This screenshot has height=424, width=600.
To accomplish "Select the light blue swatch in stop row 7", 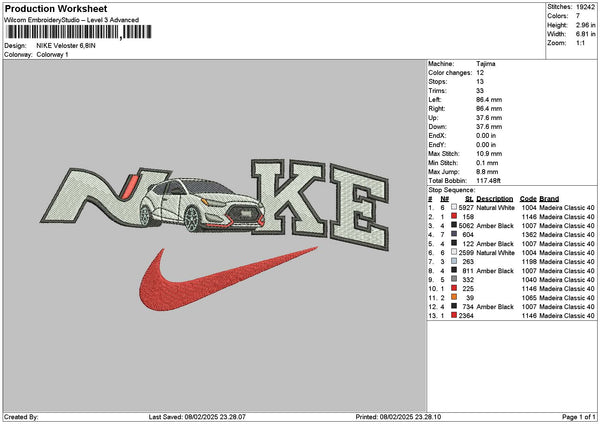I will [x=454, y=262].
